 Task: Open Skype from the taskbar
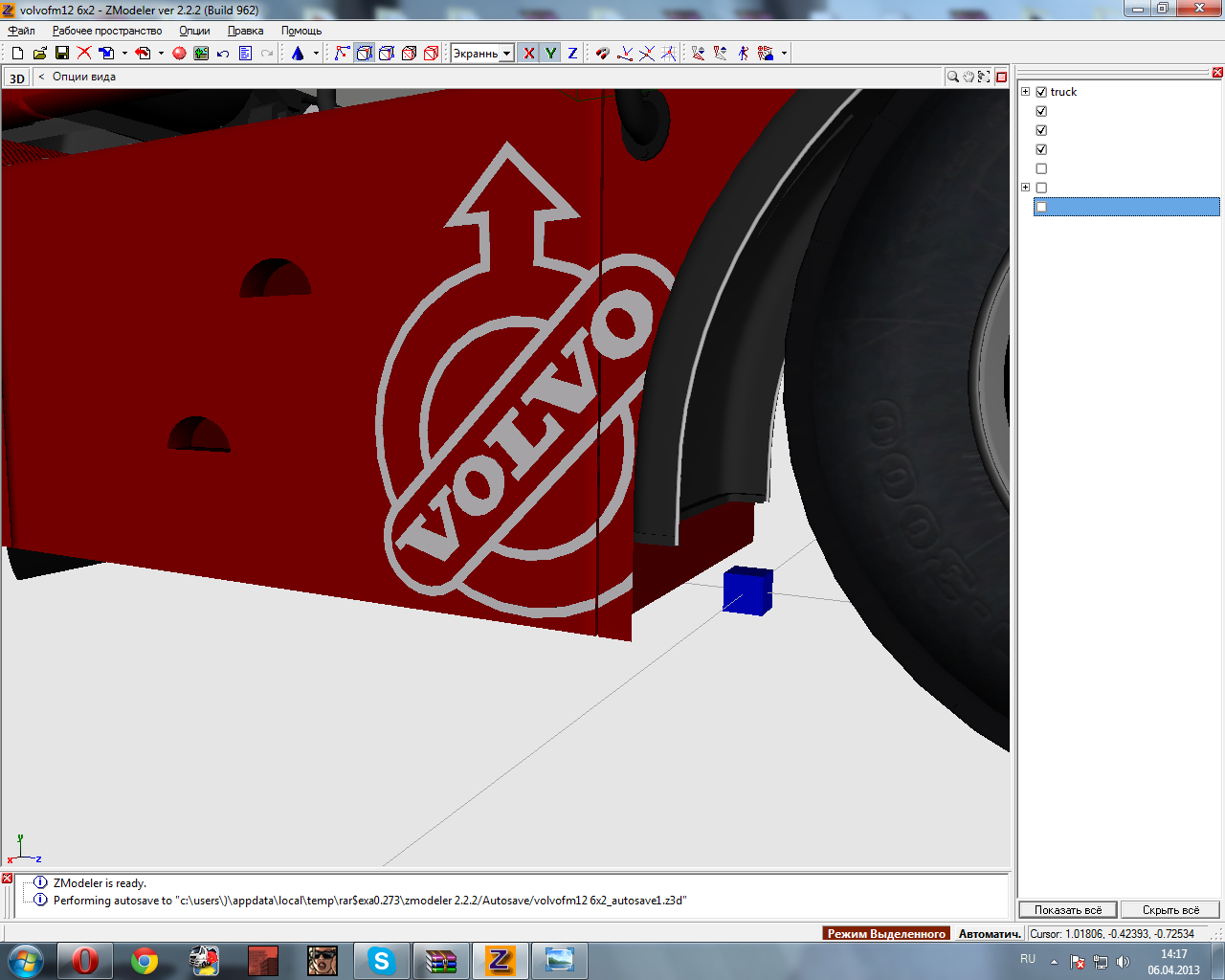382,960
